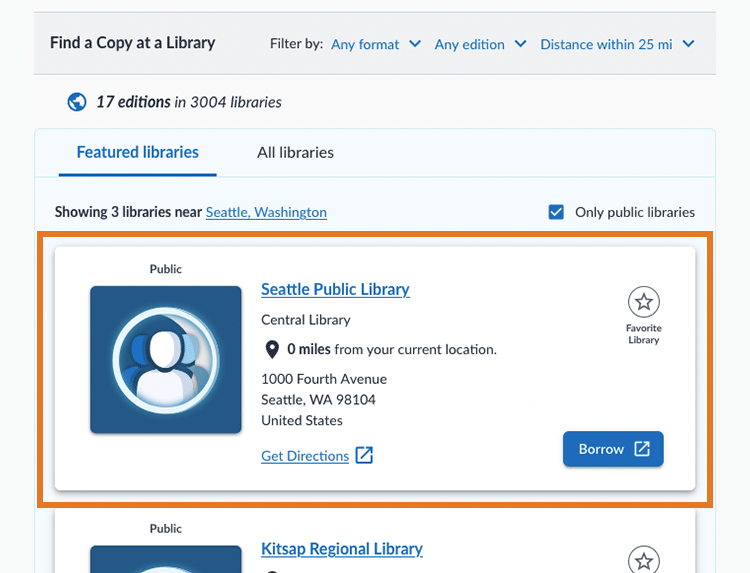Click the Seattle Public Library thumbnail image
Viewport: 750px width, 573px height.
click(x=166, y=360)
